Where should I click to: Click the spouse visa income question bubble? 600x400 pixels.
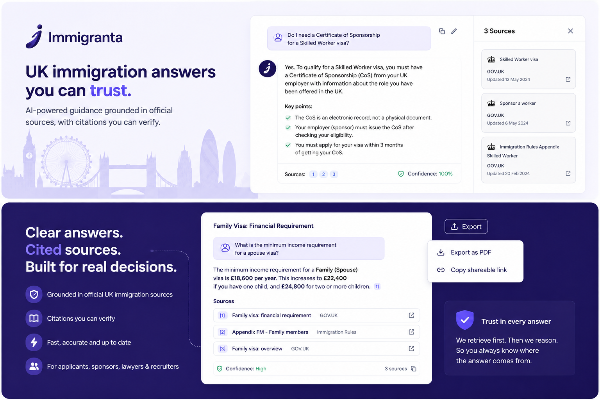pyautogui.click(x=299, y=249)
